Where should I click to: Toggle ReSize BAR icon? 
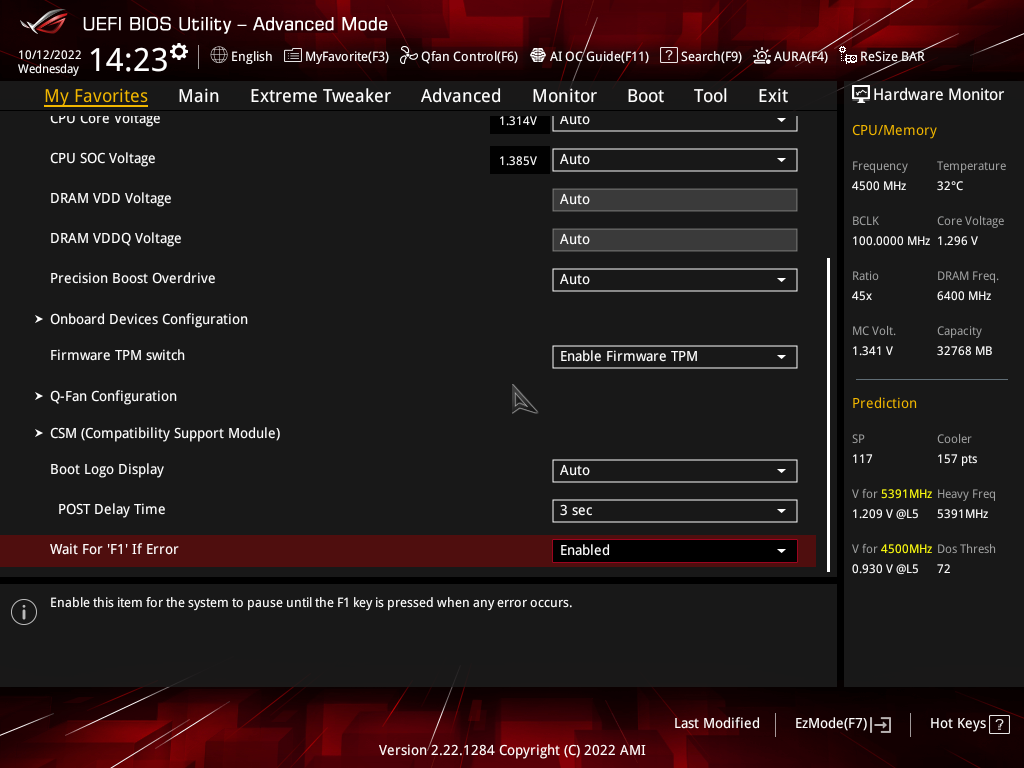coord(848,56)
